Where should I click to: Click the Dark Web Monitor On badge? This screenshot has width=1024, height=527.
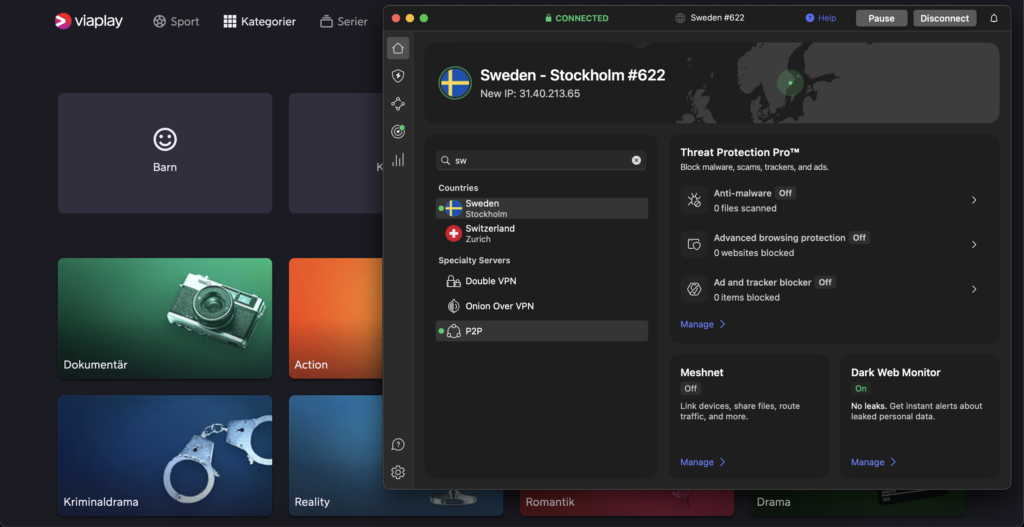click(x=861, y=389)
